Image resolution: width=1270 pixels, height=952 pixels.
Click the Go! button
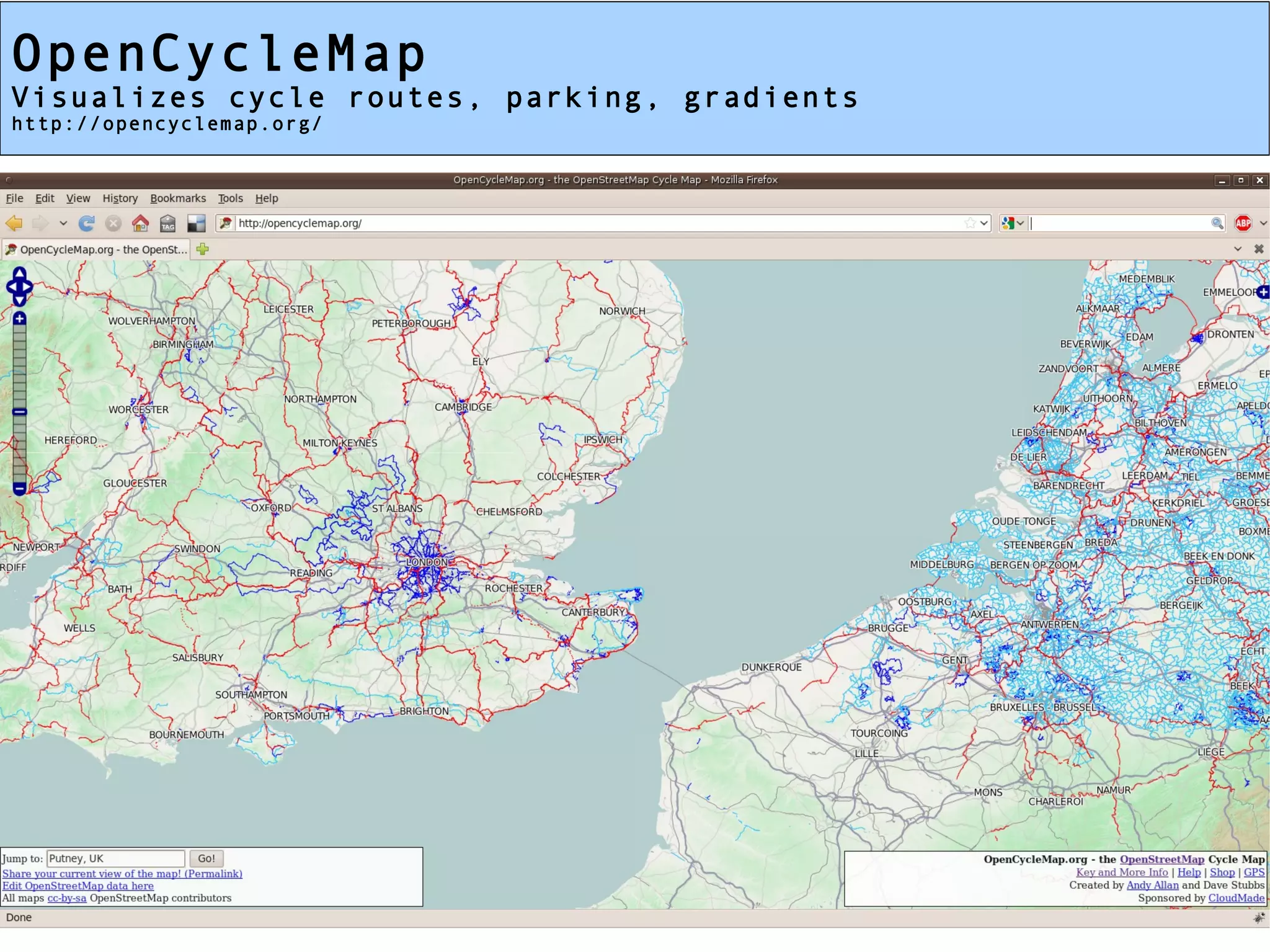(x=206, y=858)
